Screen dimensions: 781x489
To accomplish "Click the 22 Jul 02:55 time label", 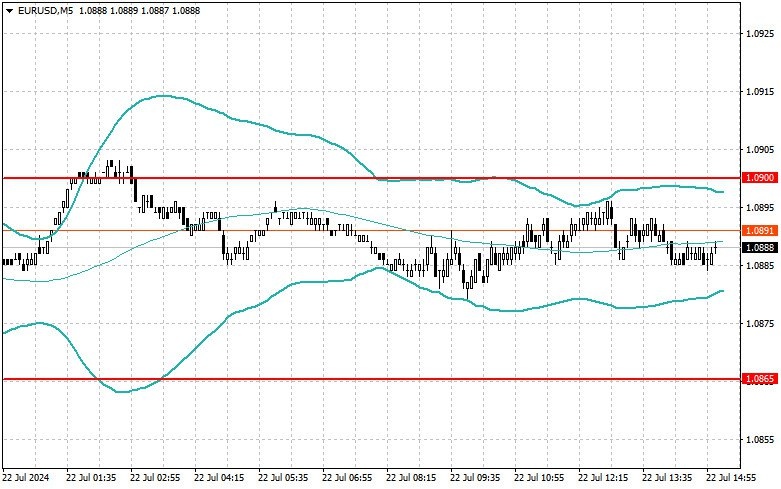I will (155, 478).
